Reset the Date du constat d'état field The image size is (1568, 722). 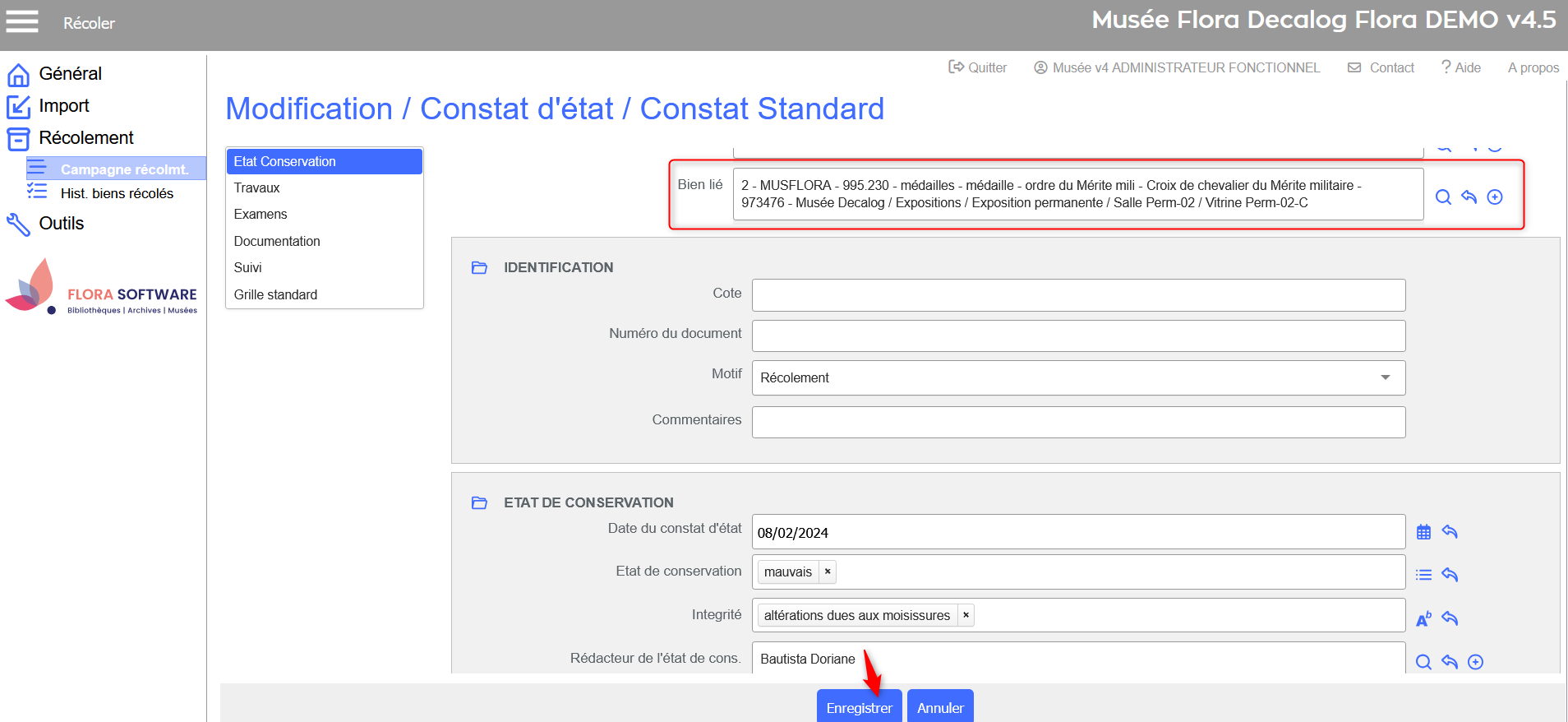[x=1450, y=532]
